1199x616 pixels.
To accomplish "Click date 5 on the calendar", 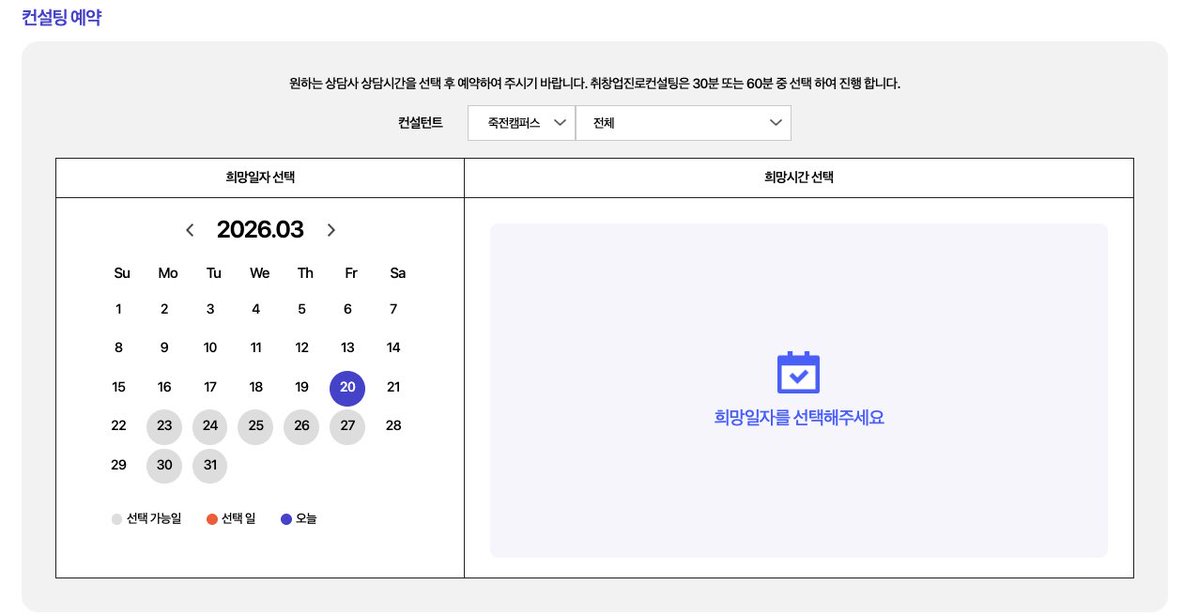I will (x=302, y=310).
